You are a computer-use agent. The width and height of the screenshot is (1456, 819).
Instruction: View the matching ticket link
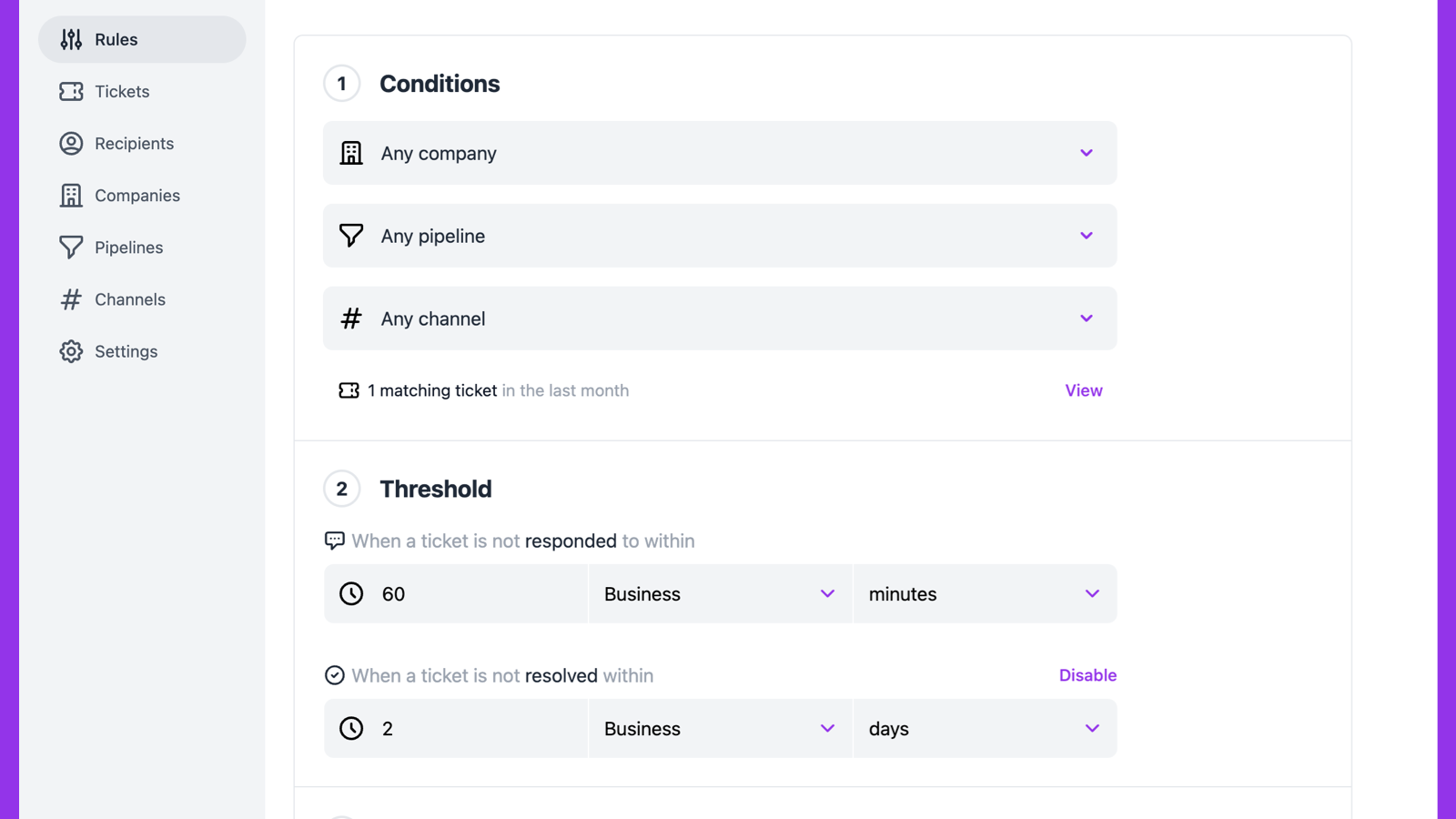[1083, 390]
